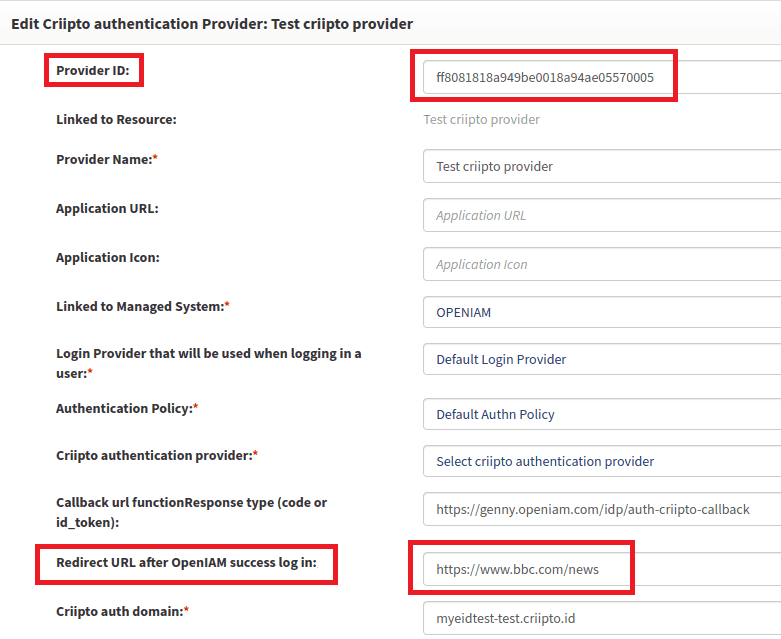Click the Linked to Managed System label
The image size is (781, 639).
click(x=142, y=306)
